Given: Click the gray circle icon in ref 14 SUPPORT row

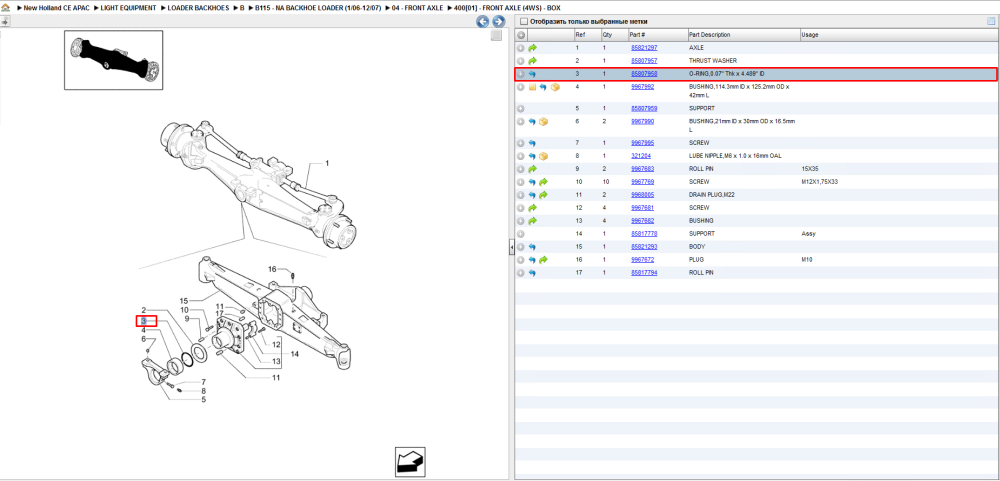Looking at the screenshot, I should [x=521, y=233].
